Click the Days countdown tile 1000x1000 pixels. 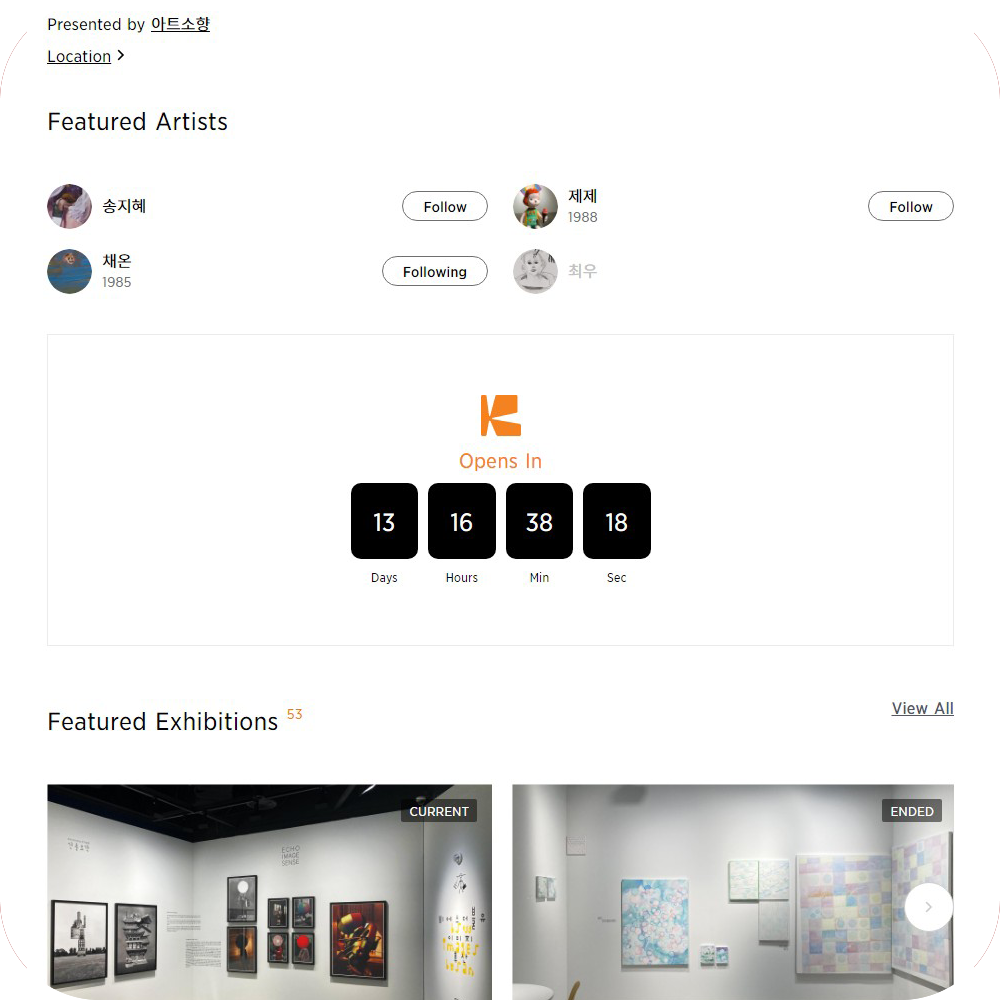point(384,521)
